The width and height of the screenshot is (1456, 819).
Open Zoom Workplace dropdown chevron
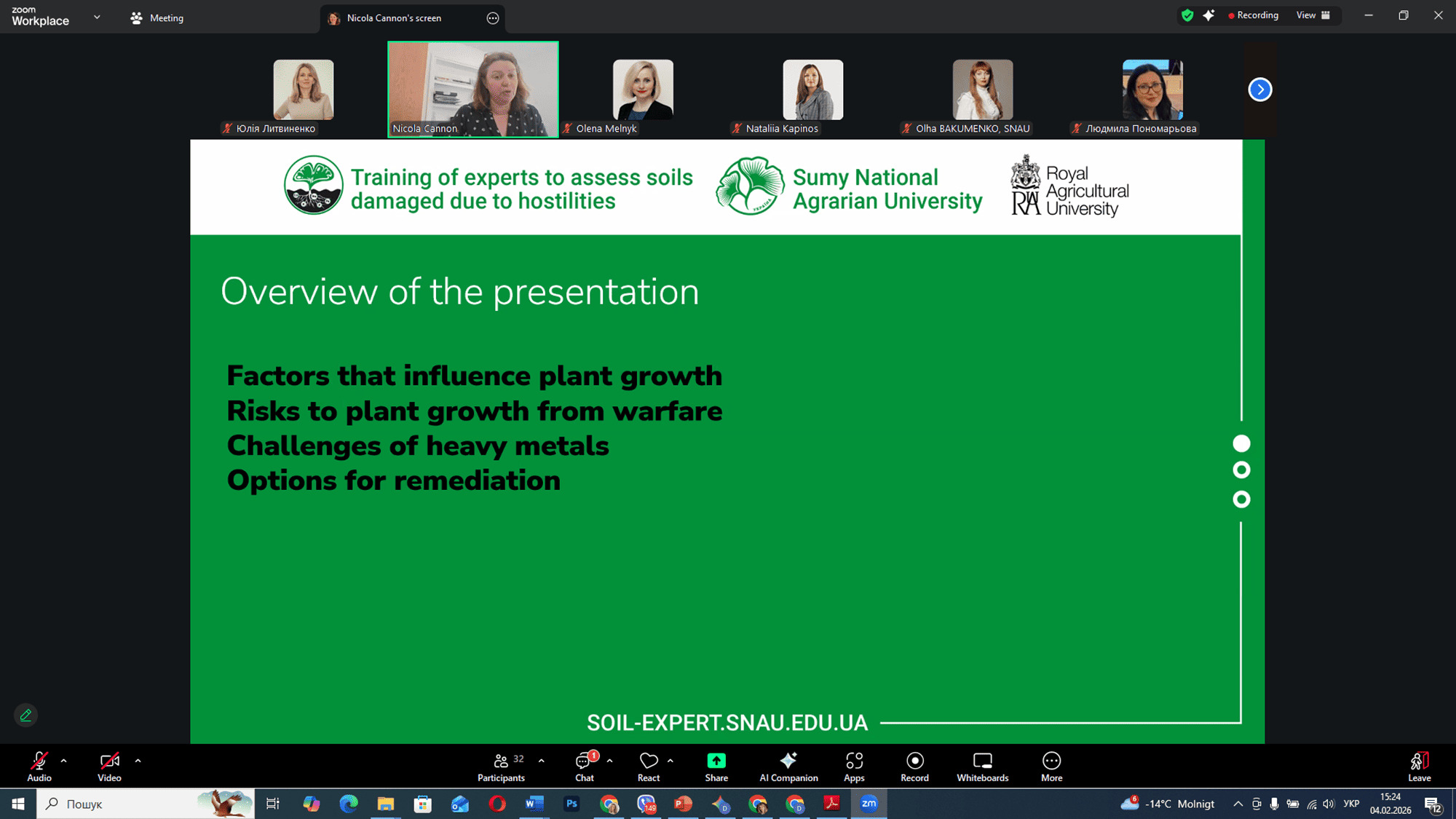click(97, 17)
